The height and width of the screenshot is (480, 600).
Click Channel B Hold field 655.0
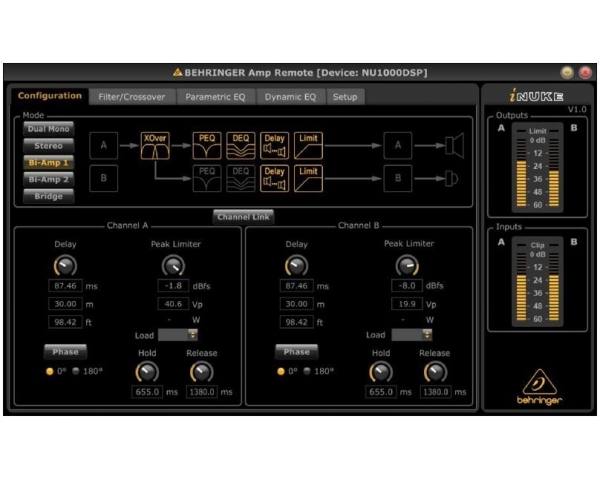tap(381, 392)
